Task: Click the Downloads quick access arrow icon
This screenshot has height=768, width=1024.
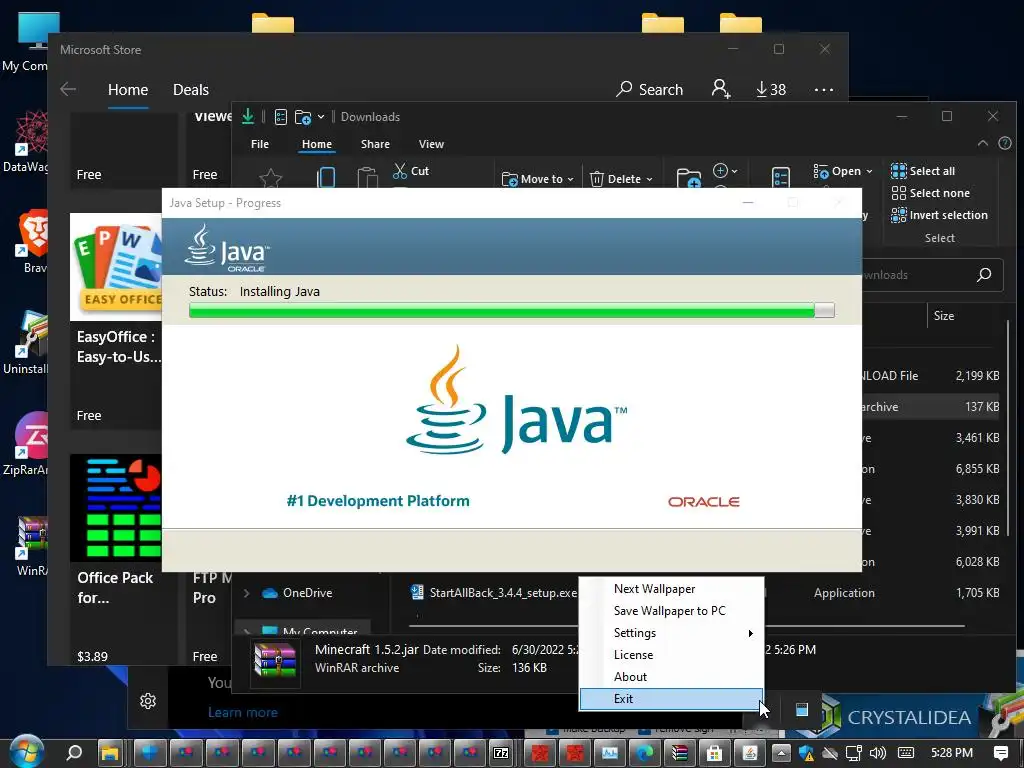Action: coord(248,116)
